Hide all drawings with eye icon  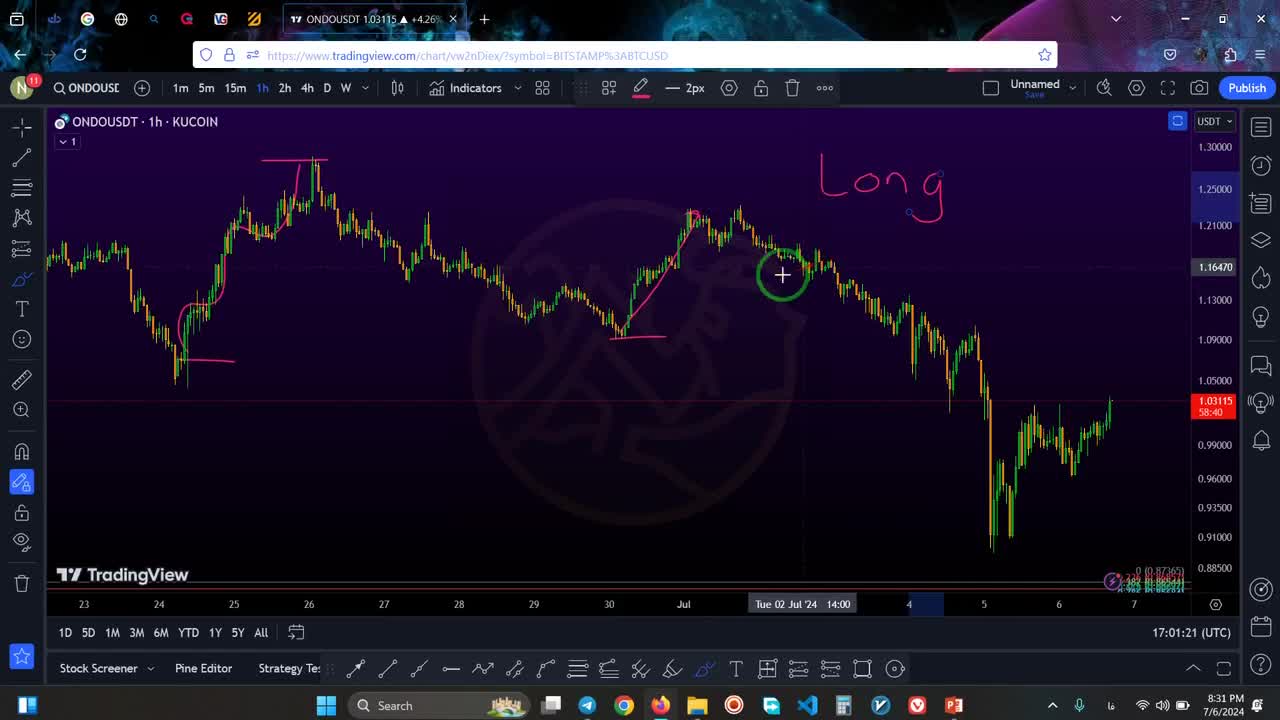[x=21, y=542]
